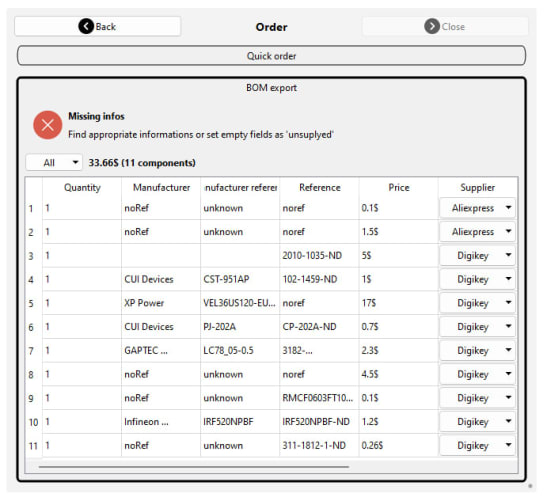Click the Manufacturer reference column header
547x501 pixels.
(x=240, y=187)
